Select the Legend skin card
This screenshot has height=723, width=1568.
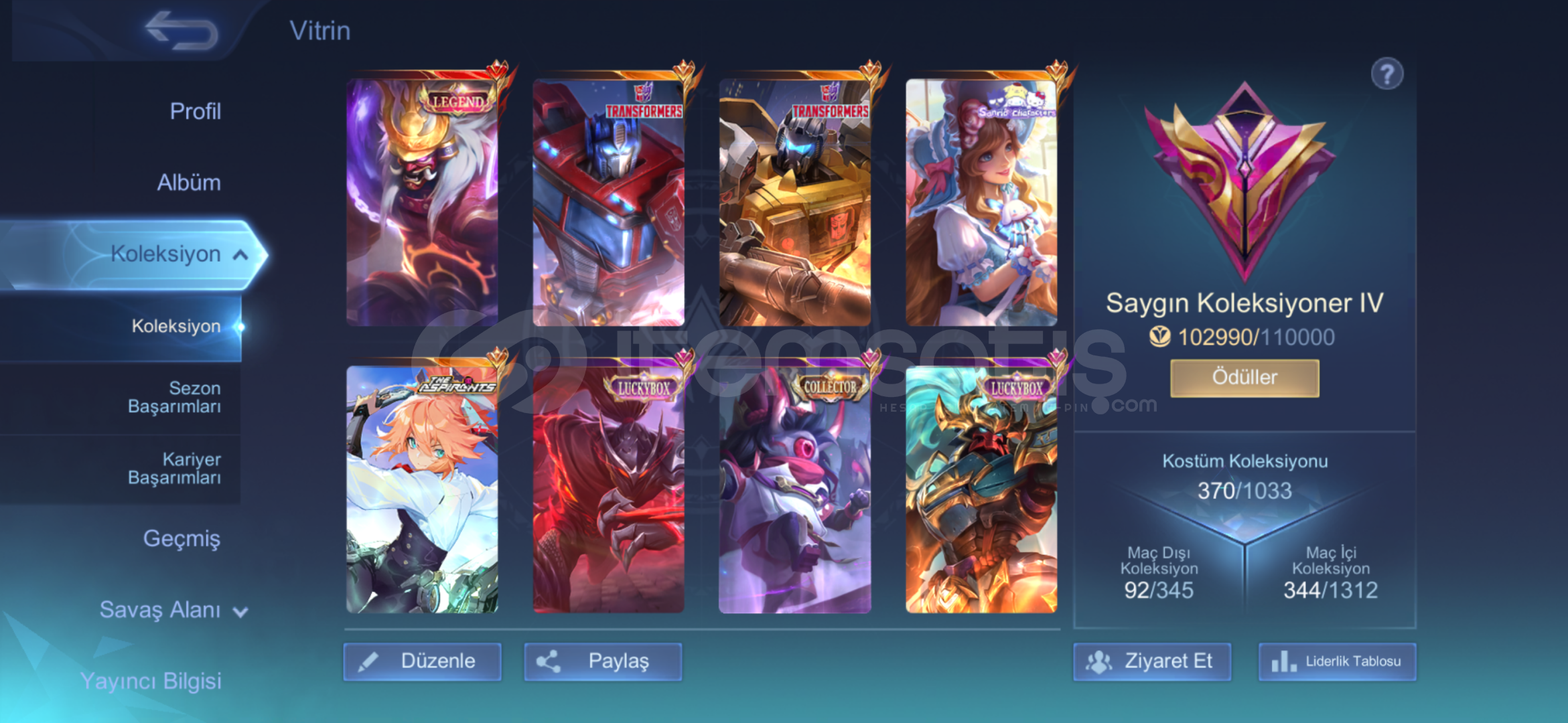tap(422, 202)
